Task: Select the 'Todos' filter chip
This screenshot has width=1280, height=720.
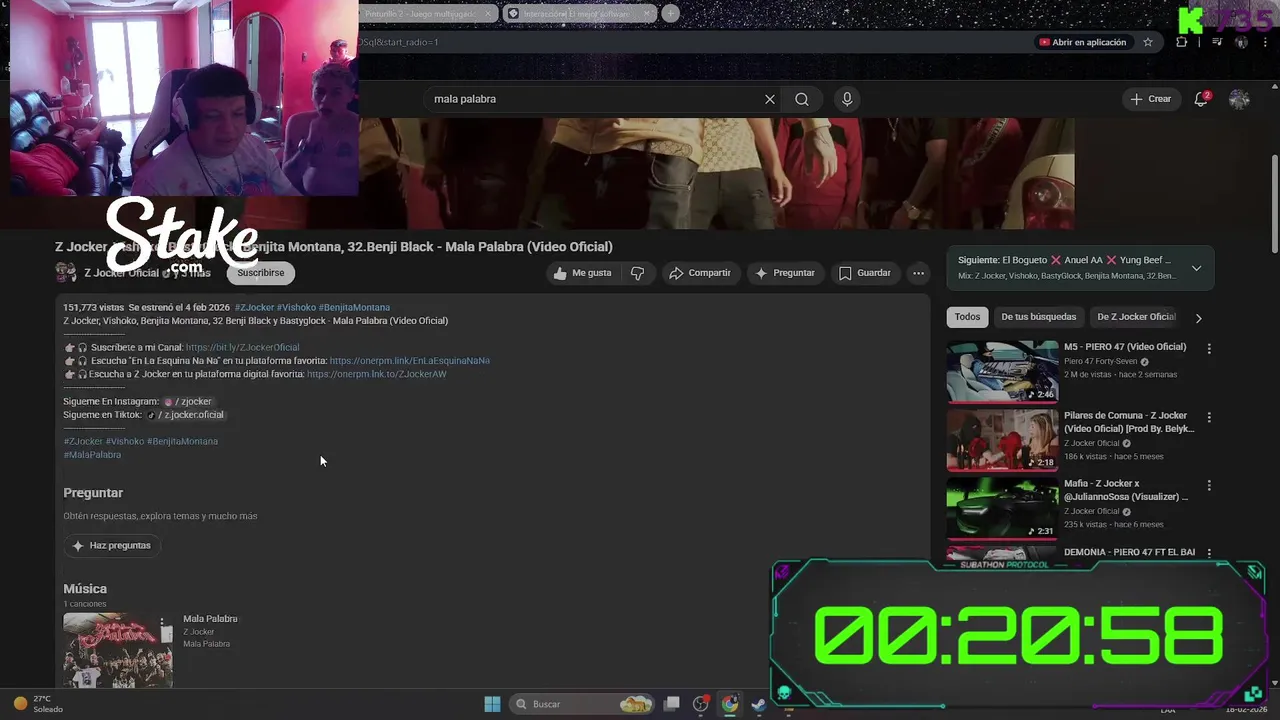Action: [967, 317]
